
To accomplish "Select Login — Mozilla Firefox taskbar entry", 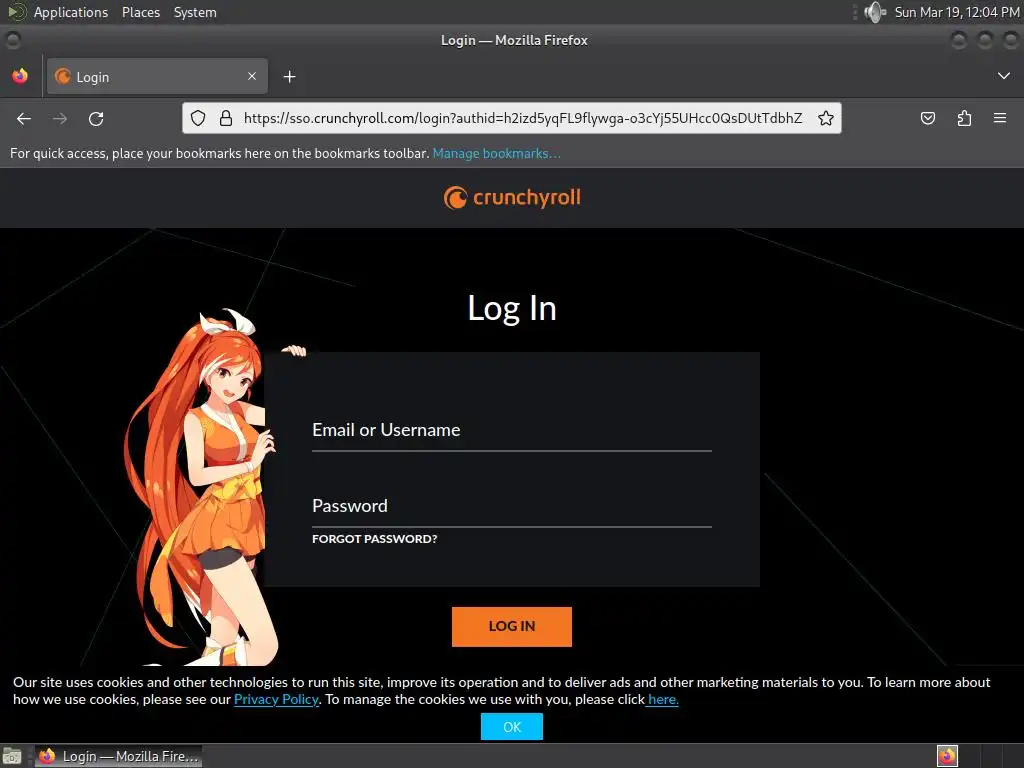I will click(118, 756).
